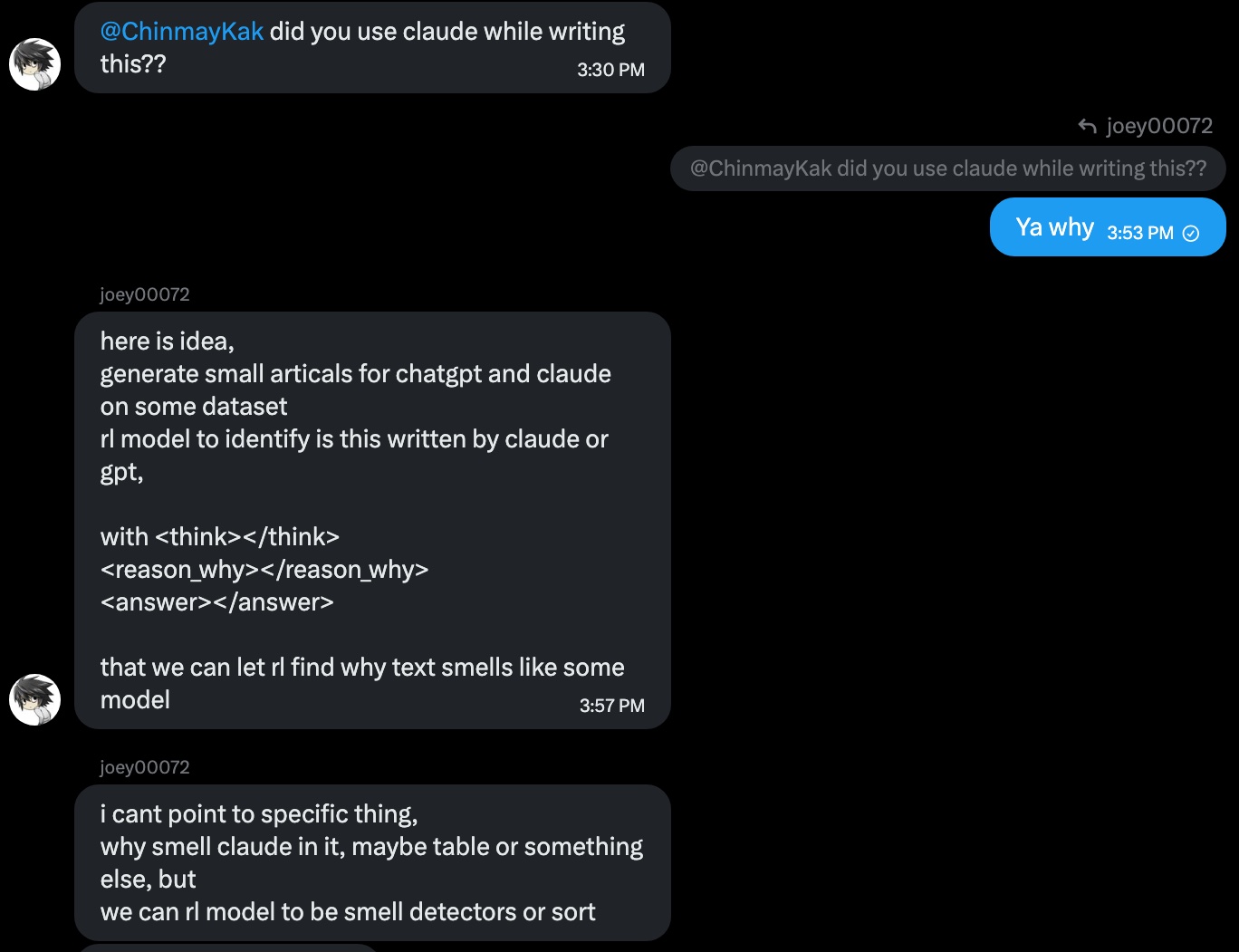Screen dimensions: 1239x952
Task: Click the 3:57 PM timestamp
Action: (612, 706)
